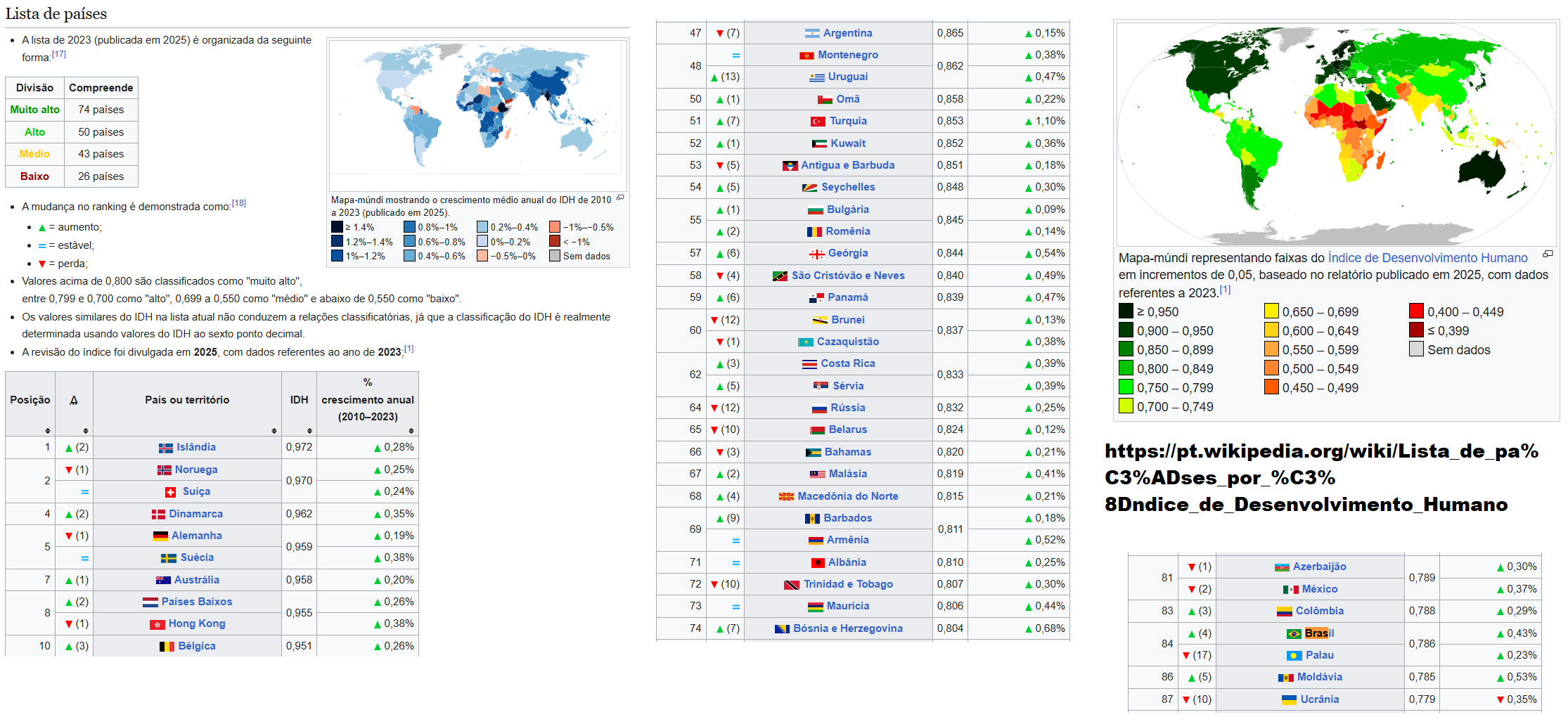Open the Palau link
Viewport: 1568px width, 724px height.
(x=1320, y=656)
